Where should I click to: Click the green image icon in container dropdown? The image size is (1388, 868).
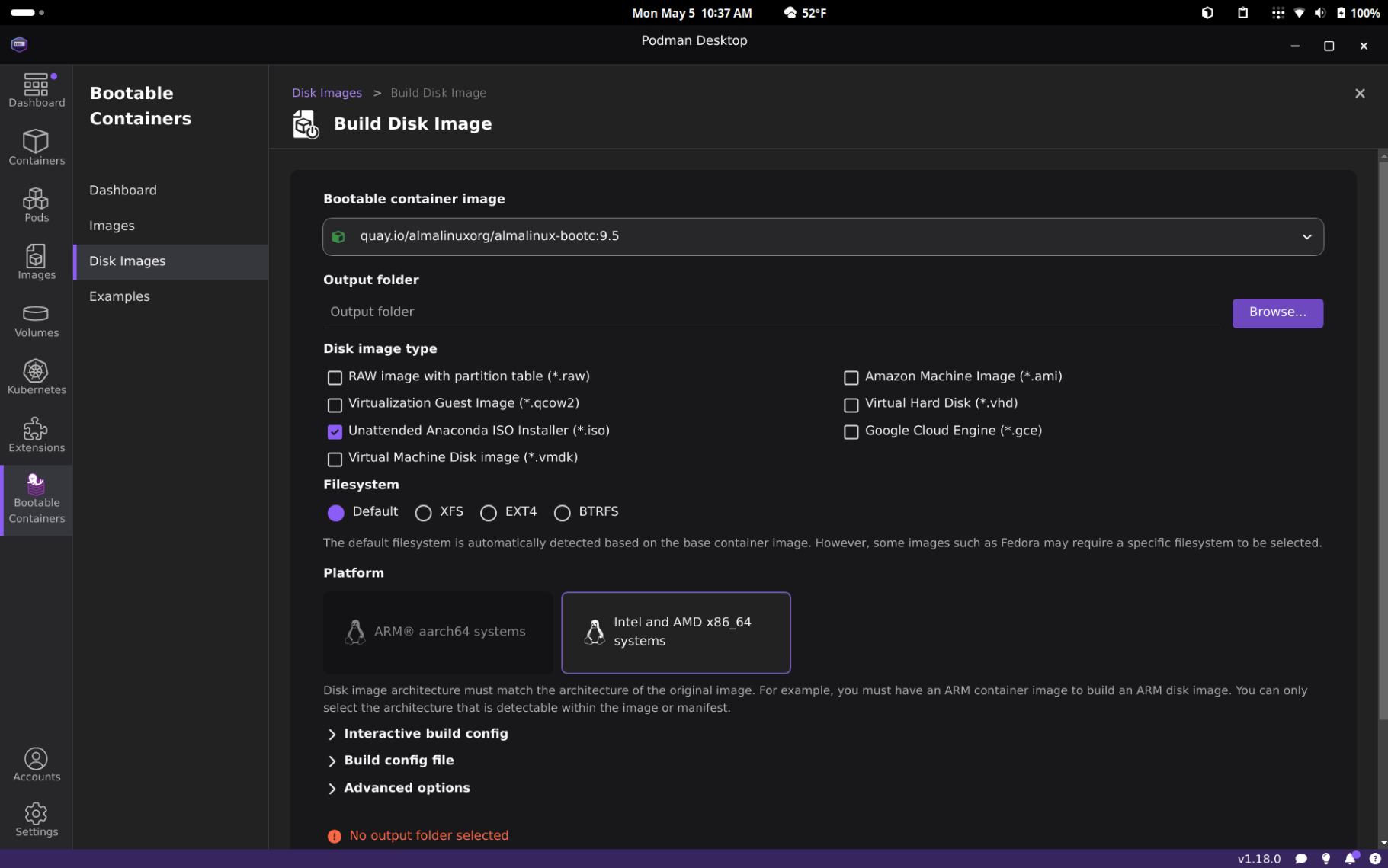pyautogui.click(x=339, y=237)
